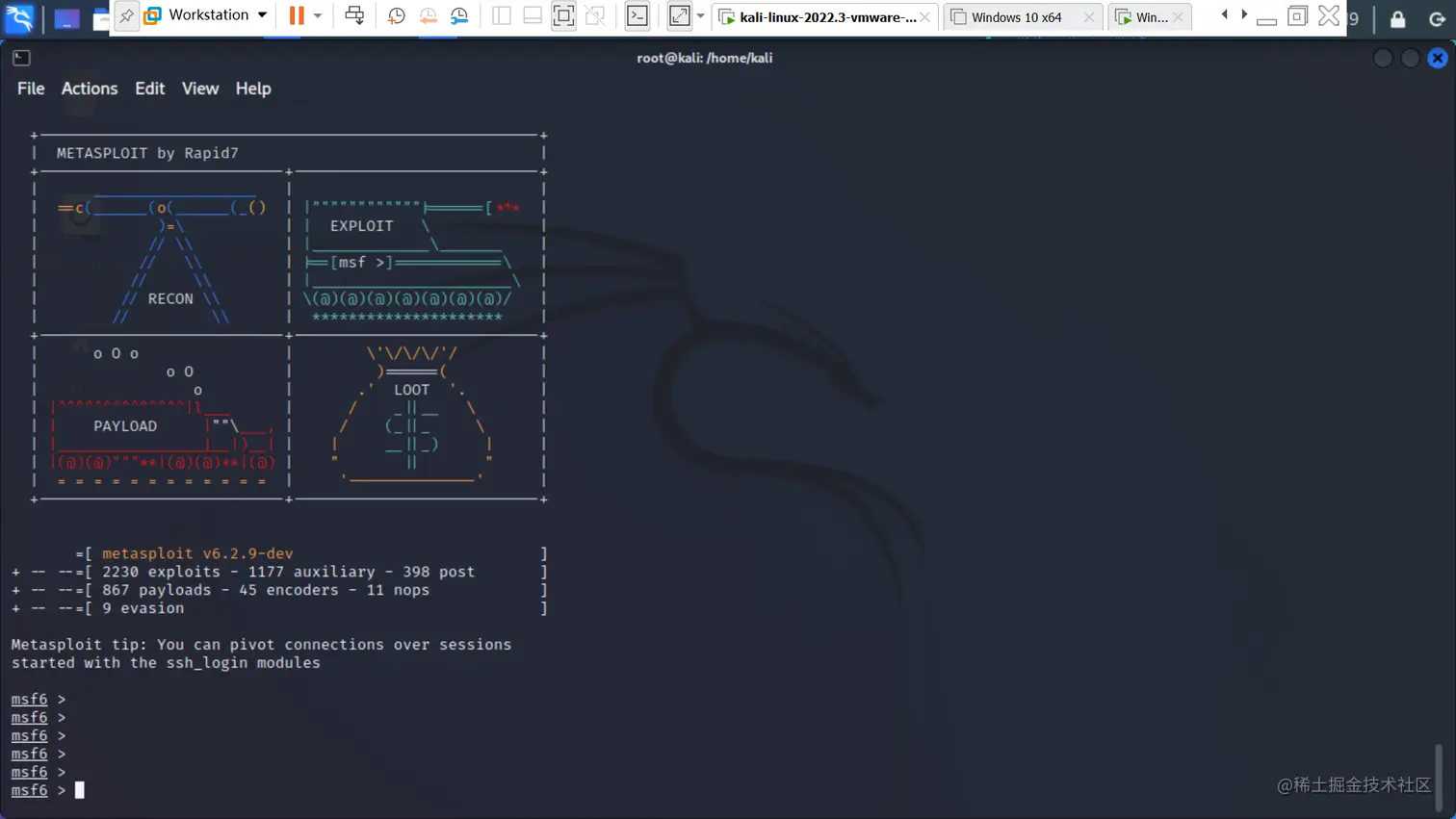This screenshot has height=819, width=1456.
Task: Open the Workstation dropdown menu
Action: click(206, 15)
